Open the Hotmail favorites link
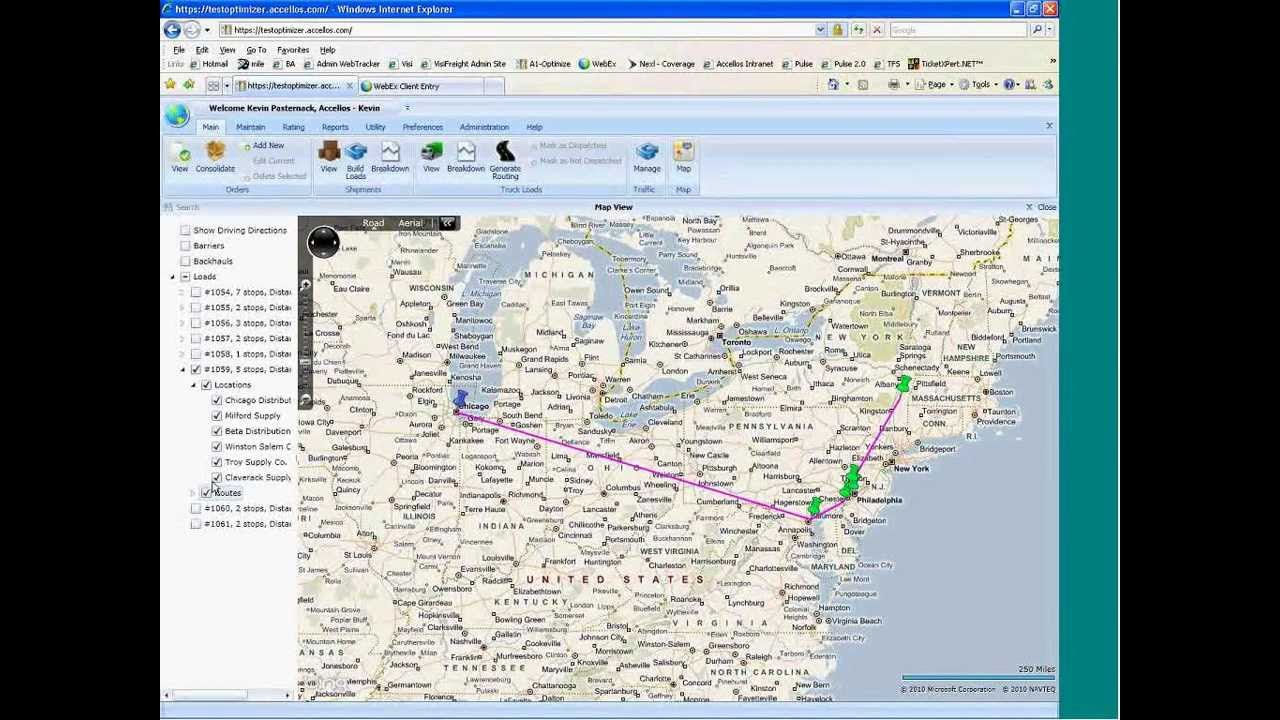 209,64
